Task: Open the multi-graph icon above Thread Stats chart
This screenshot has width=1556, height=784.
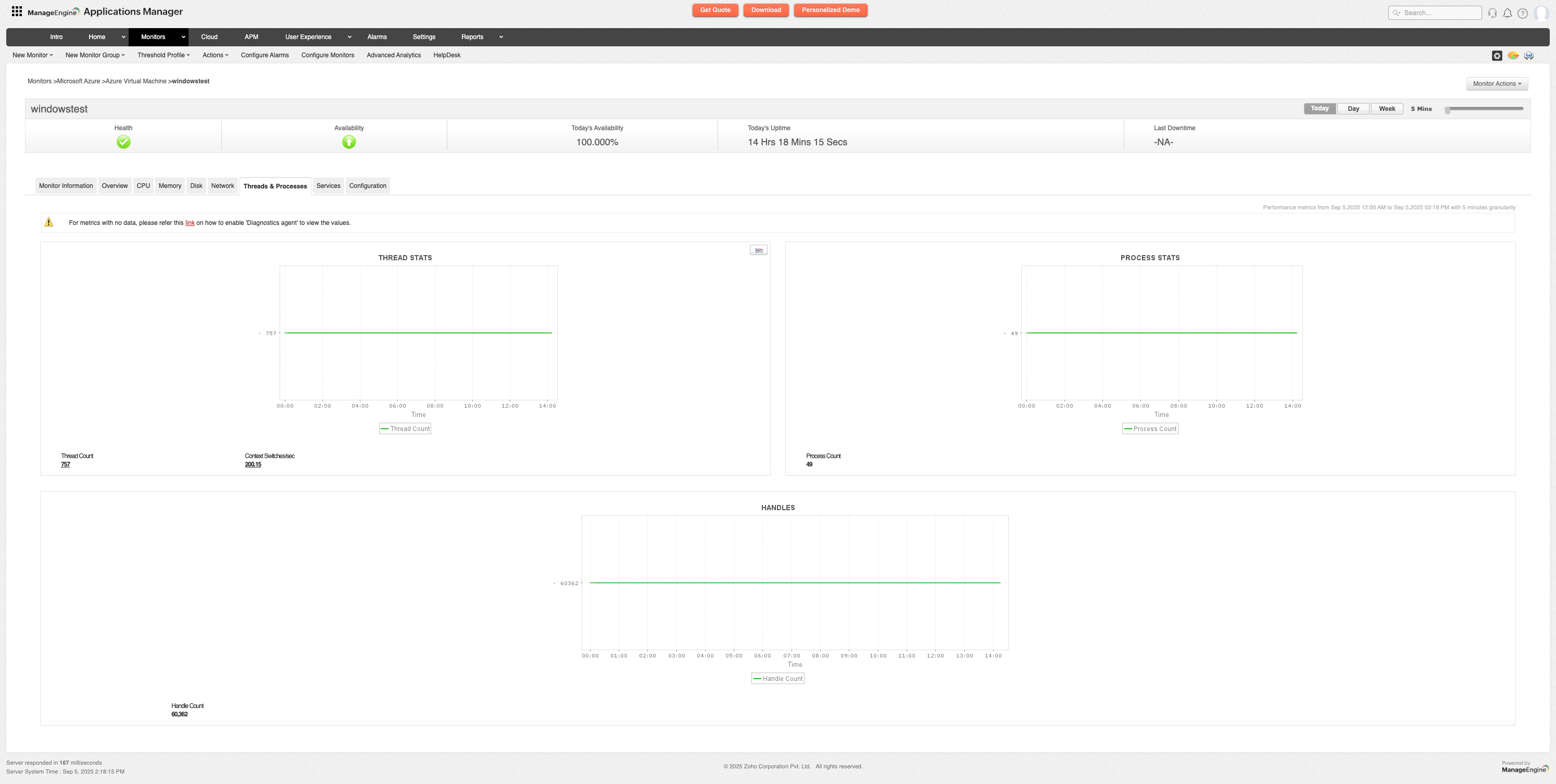Action: (759, 249)
